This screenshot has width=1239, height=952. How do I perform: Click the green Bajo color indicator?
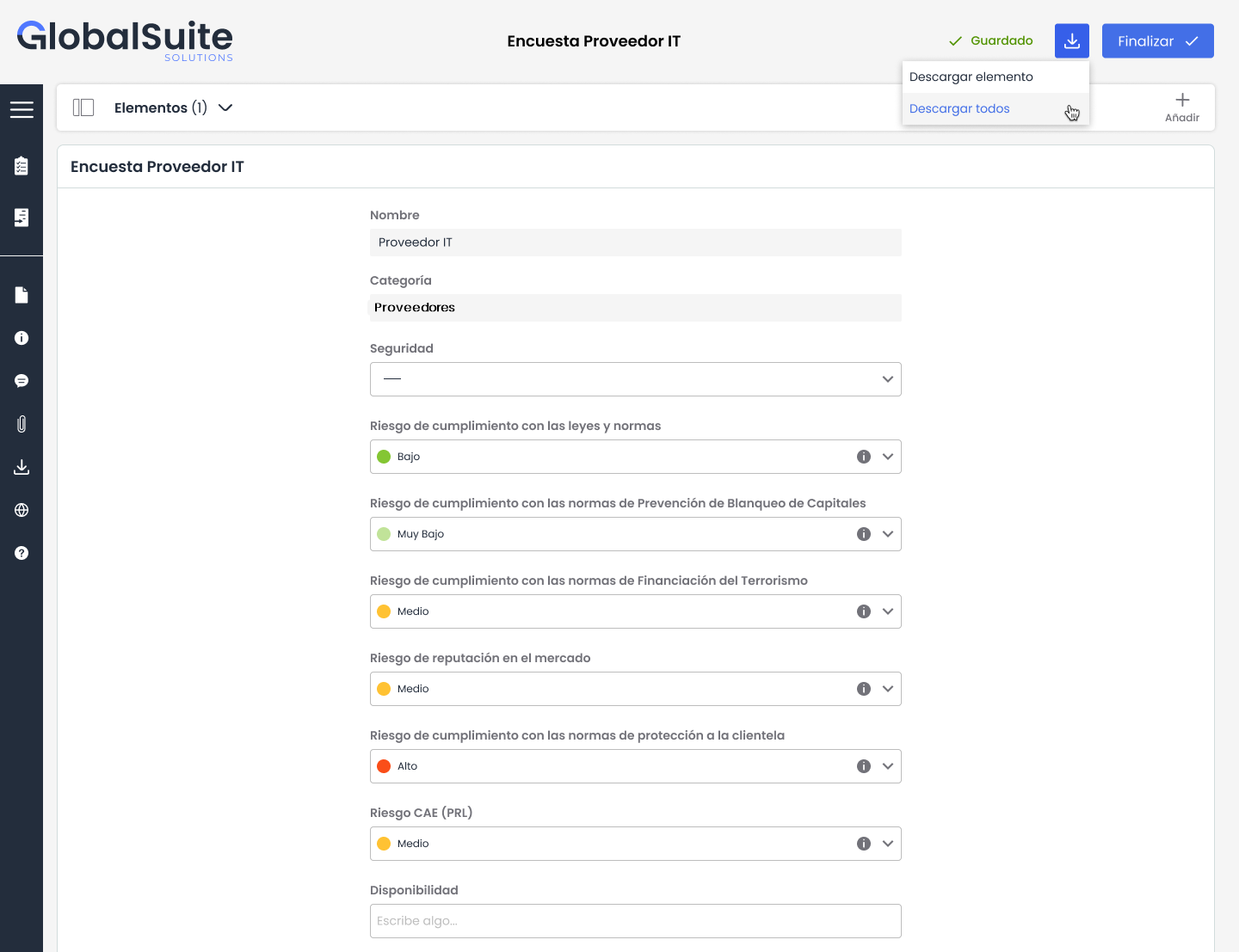click(384, 457)
